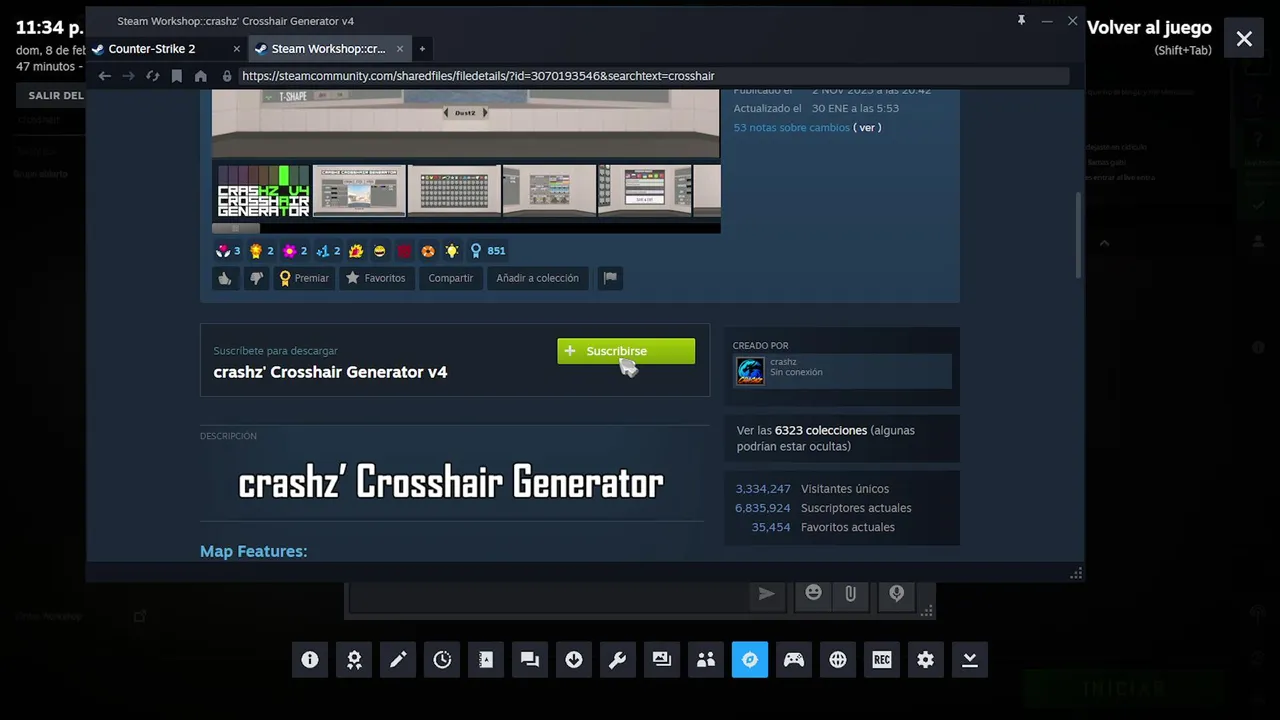Select the fourth screenshot thumbnail
Screen dimensions: 1280x720
point(549,191)
